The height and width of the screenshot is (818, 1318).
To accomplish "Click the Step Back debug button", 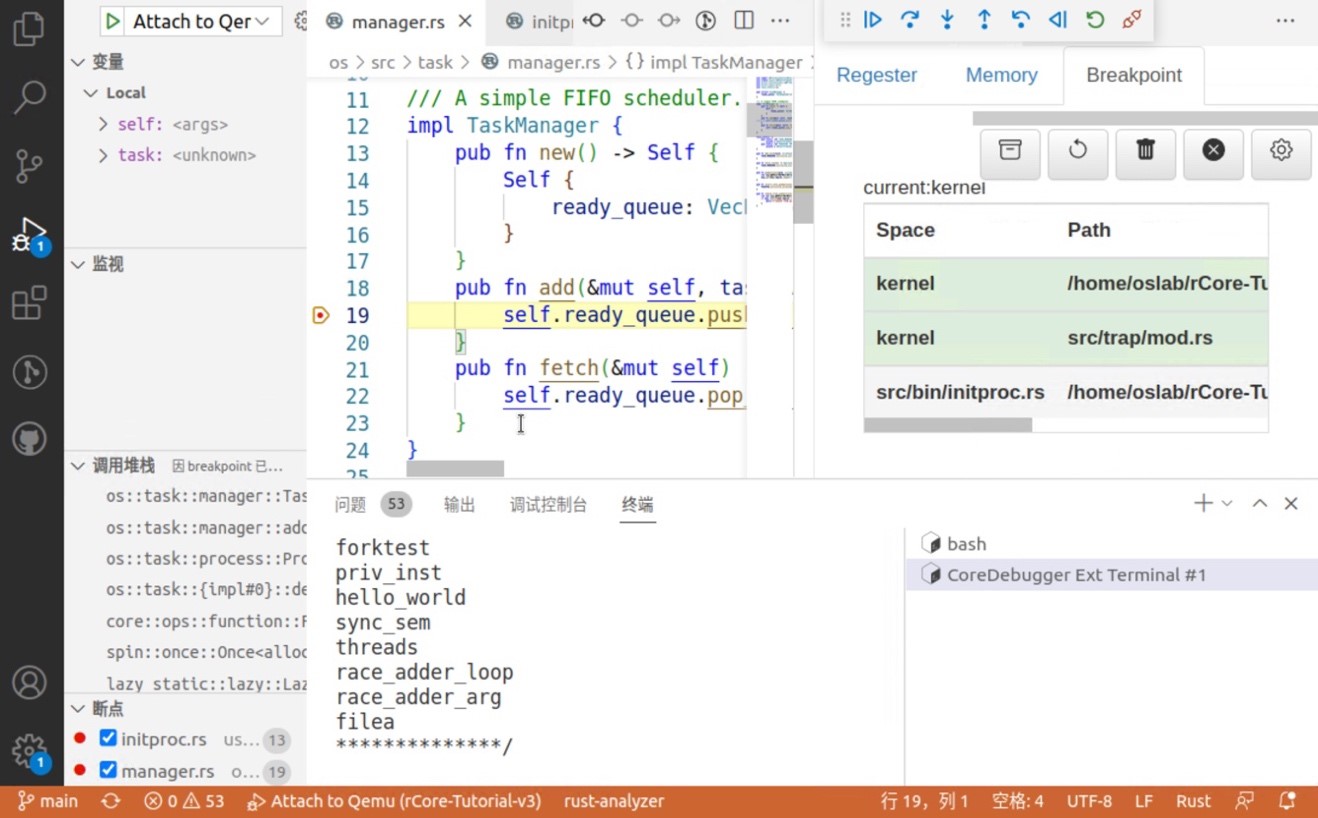I will [1021, 20].
